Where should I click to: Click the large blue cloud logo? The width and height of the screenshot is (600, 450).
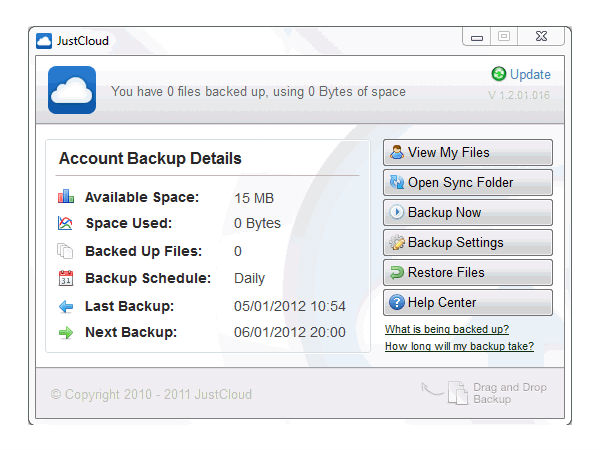[x=72, y=90]
